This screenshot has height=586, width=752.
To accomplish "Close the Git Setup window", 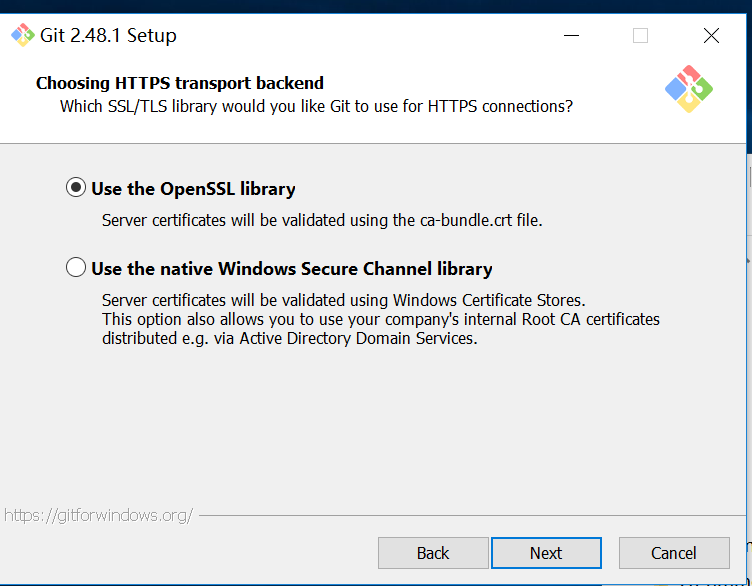I will (711, 35).
